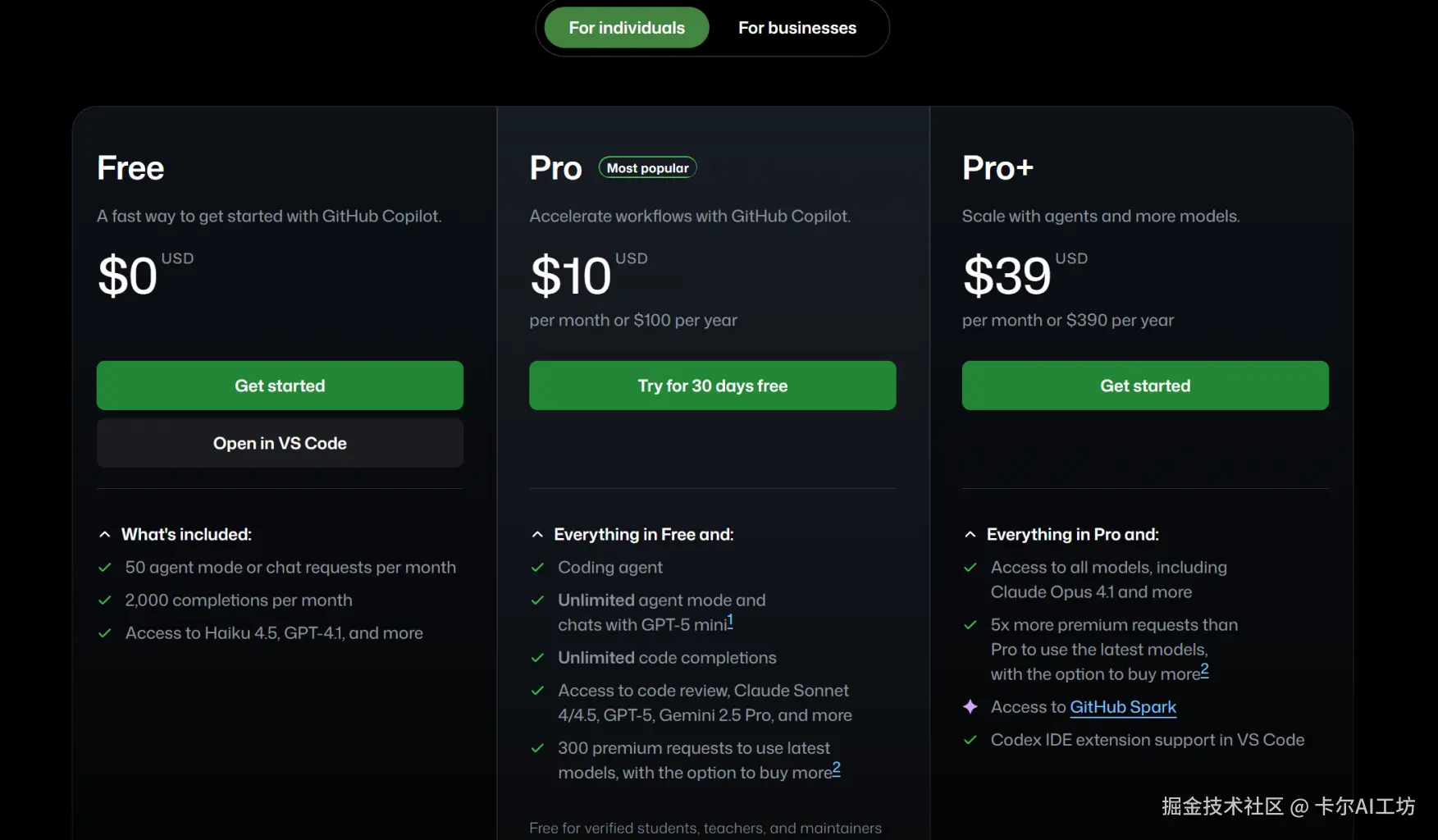
Task: Click checkmark beside 2,000 completions per month
Action: click(x=105, y=600)
